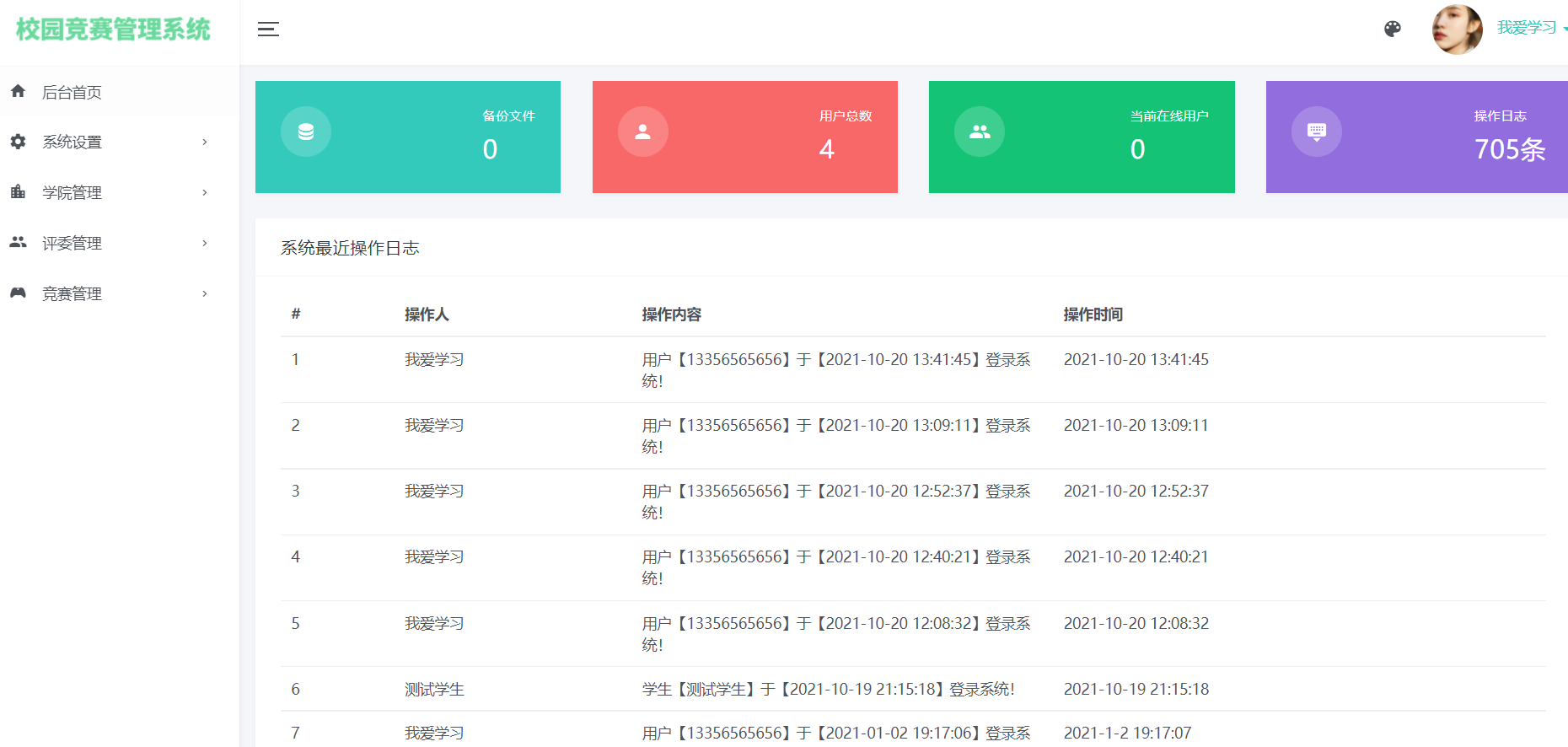Expand the 竞赛管理 submenu arrow
The width and height of the screenshot is (1568, 747).
coord(205,294)
